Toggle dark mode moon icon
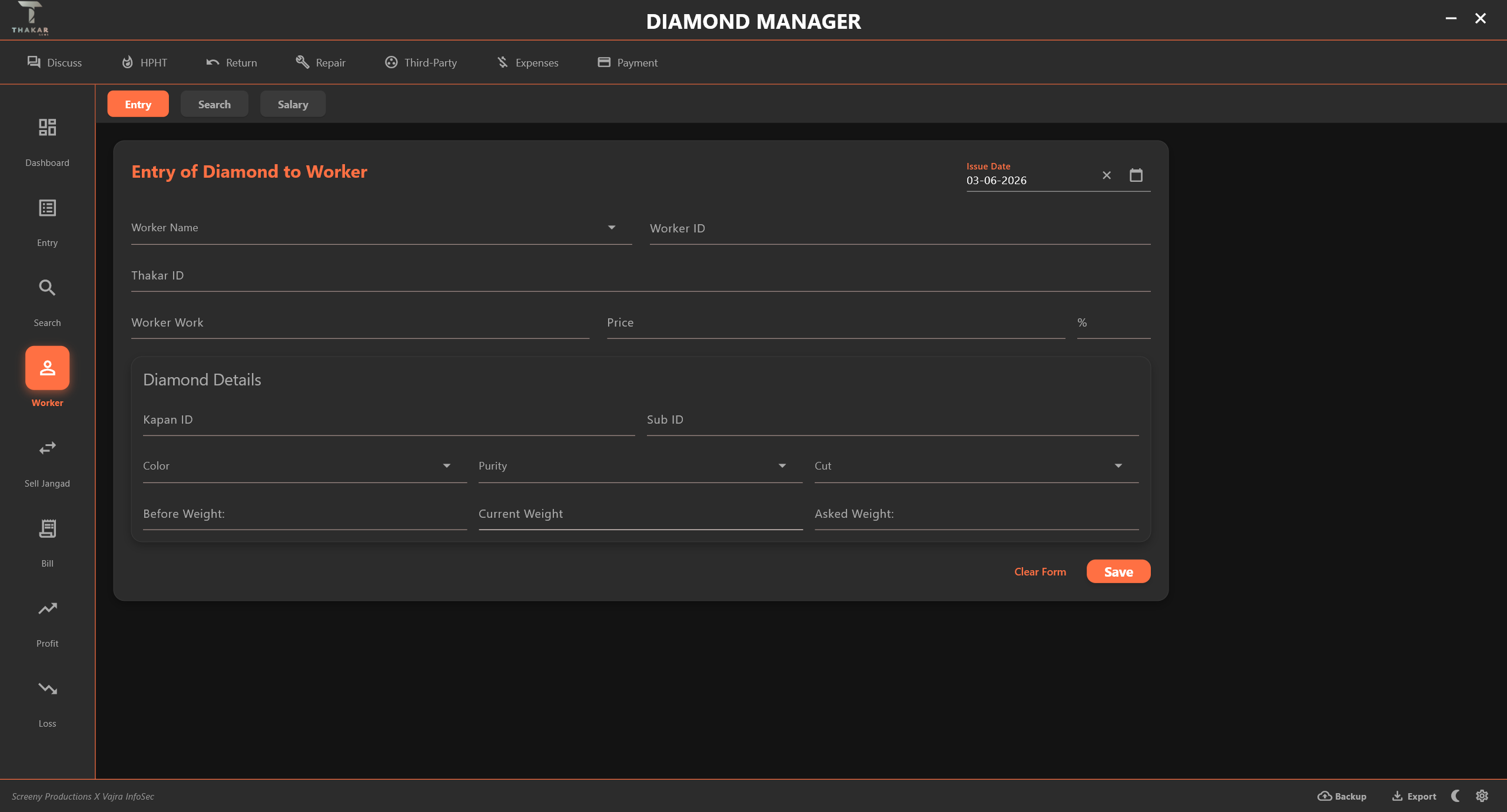1507x812 pixels. click(x=1456, y=796)
